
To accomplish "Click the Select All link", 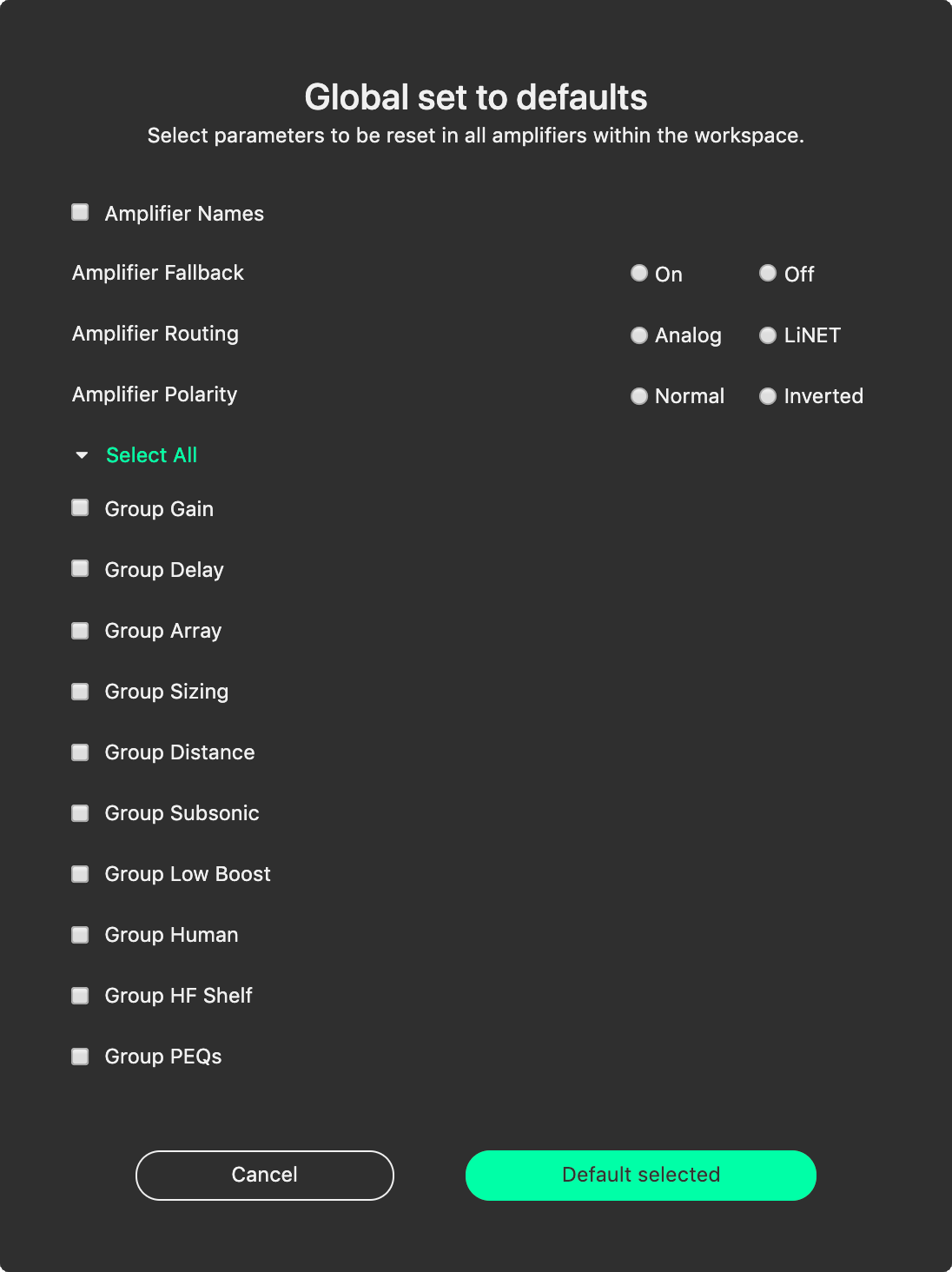I will click(x=151, y=454).
